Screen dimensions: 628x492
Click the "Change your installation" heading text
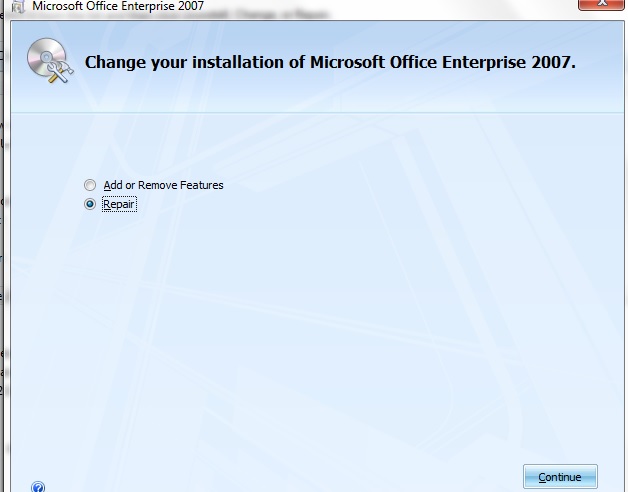tap(330, 62)
